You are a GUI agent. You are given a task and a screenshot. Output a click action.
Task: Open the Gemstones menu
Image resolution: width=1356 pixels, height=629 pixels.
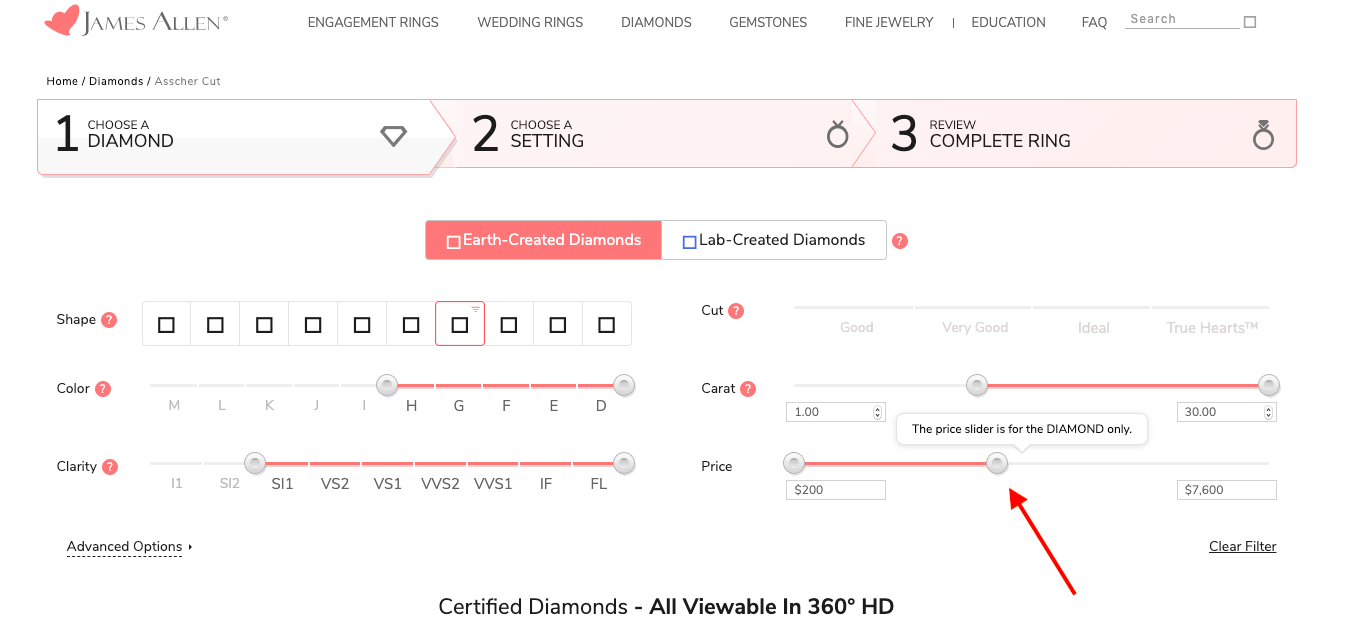click(x=768, y=22)
